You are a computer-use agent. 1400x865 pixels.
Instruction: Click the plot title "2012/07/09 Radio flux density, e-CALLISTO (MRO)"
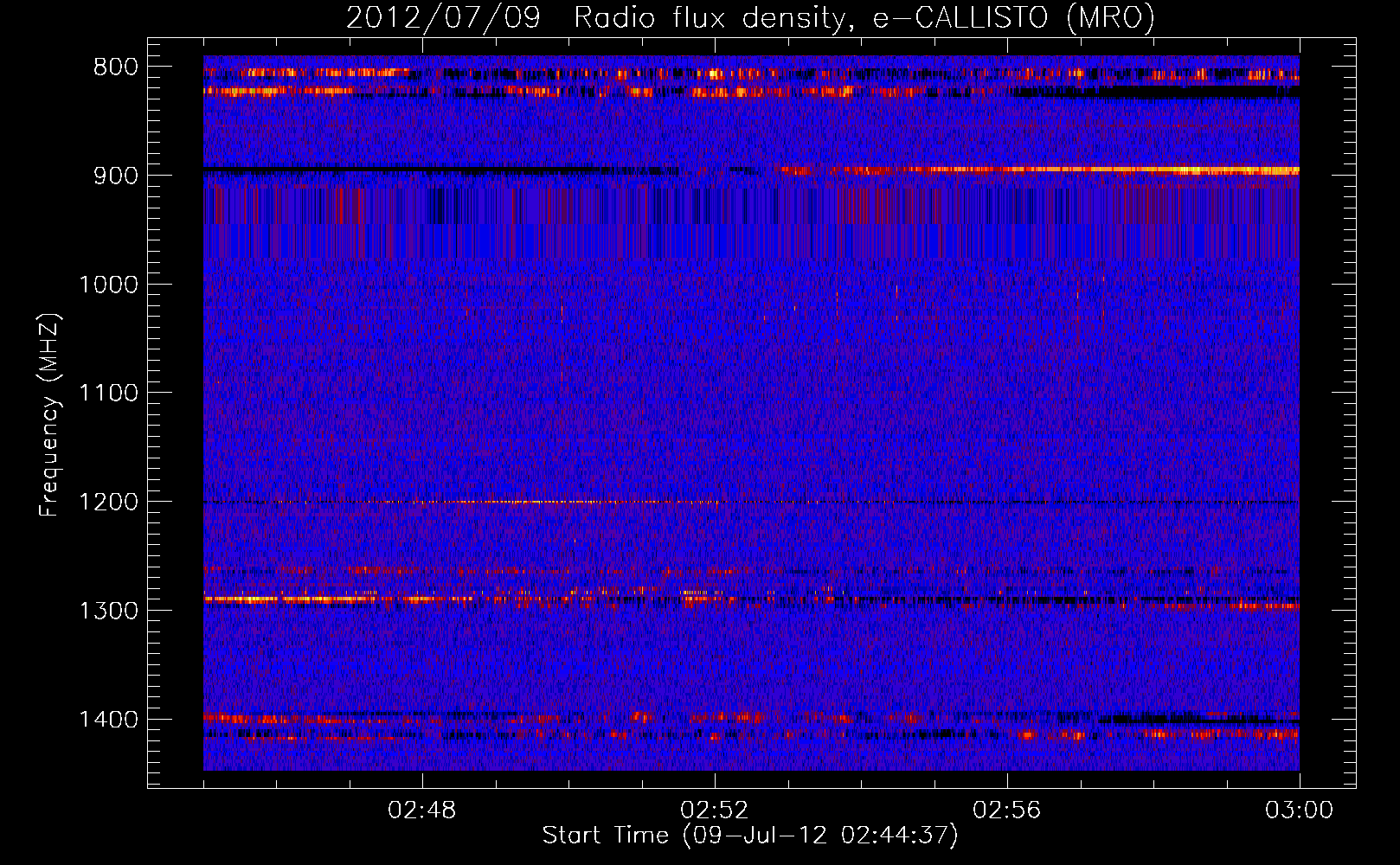(750, 17)
